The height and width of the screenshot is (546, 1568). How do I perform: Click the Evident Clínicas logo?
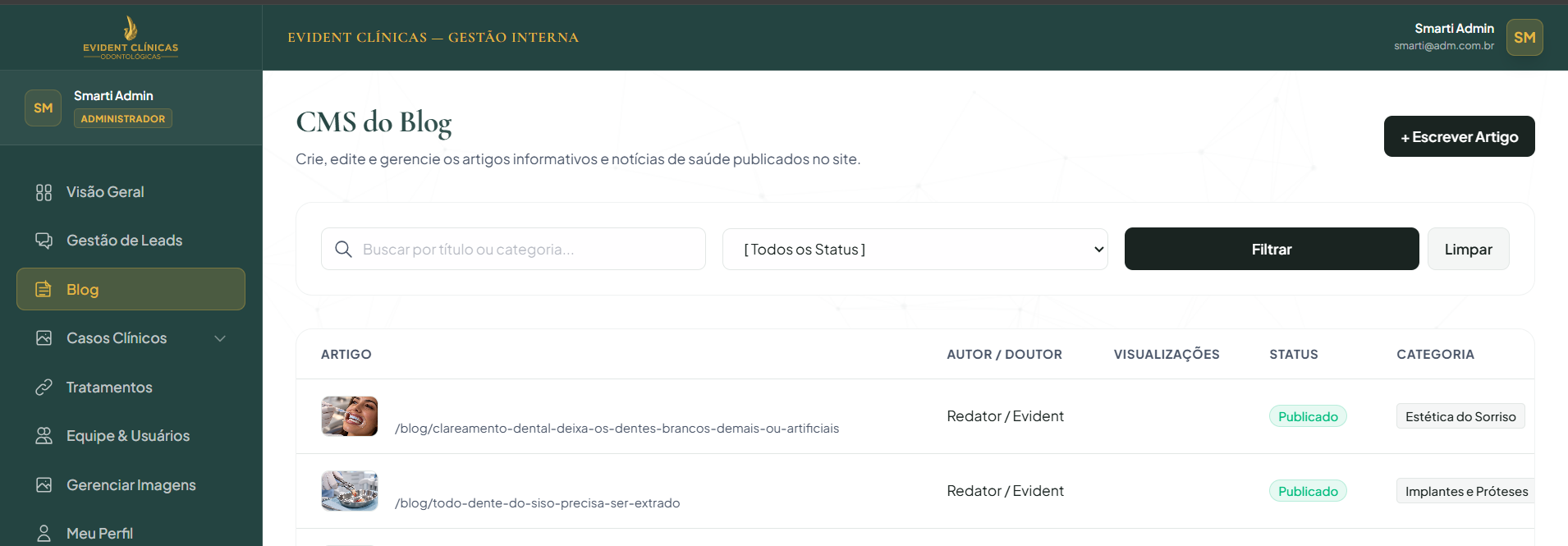tap(131, 38)
